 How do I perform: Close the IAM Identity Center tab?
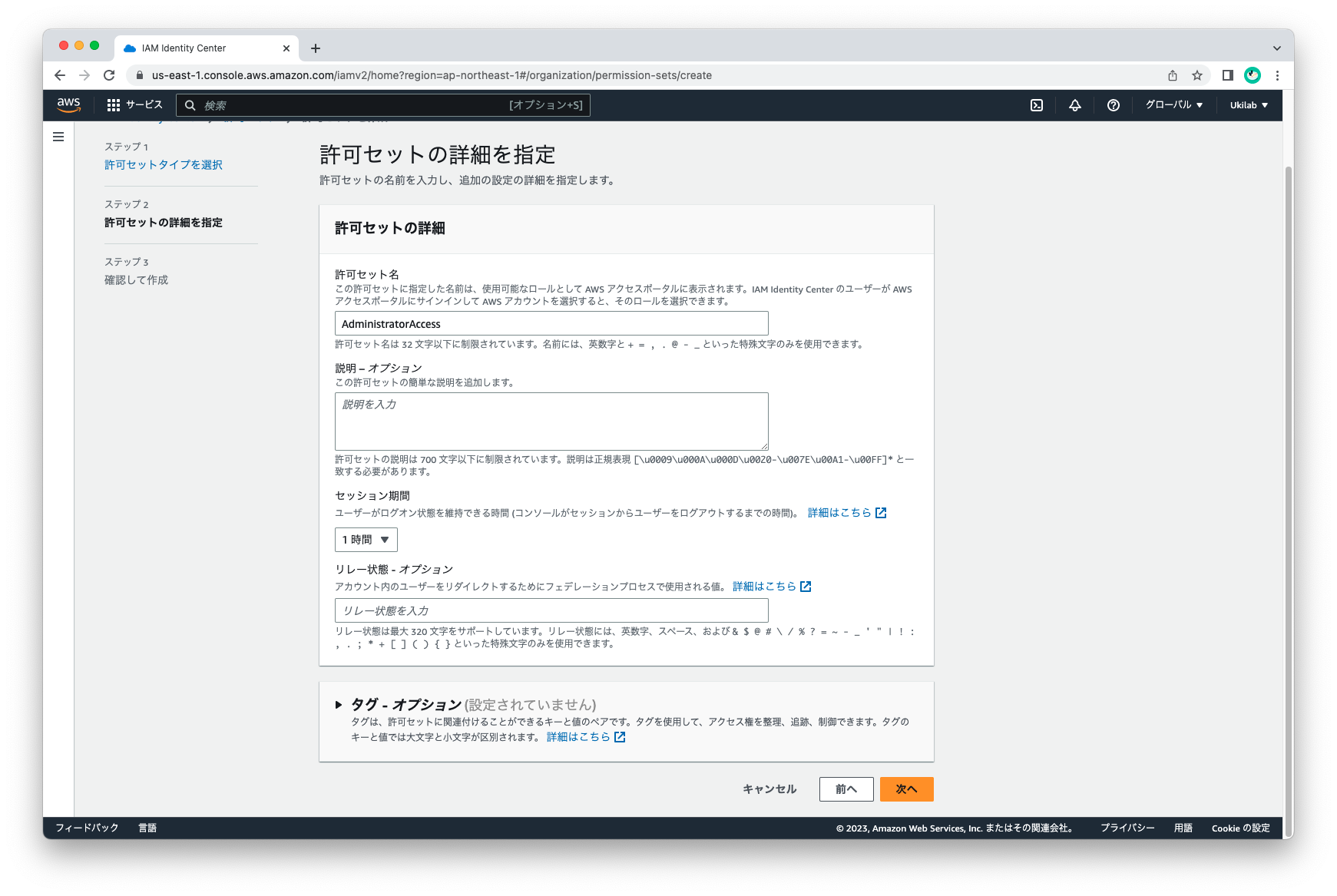coord(286,48)
